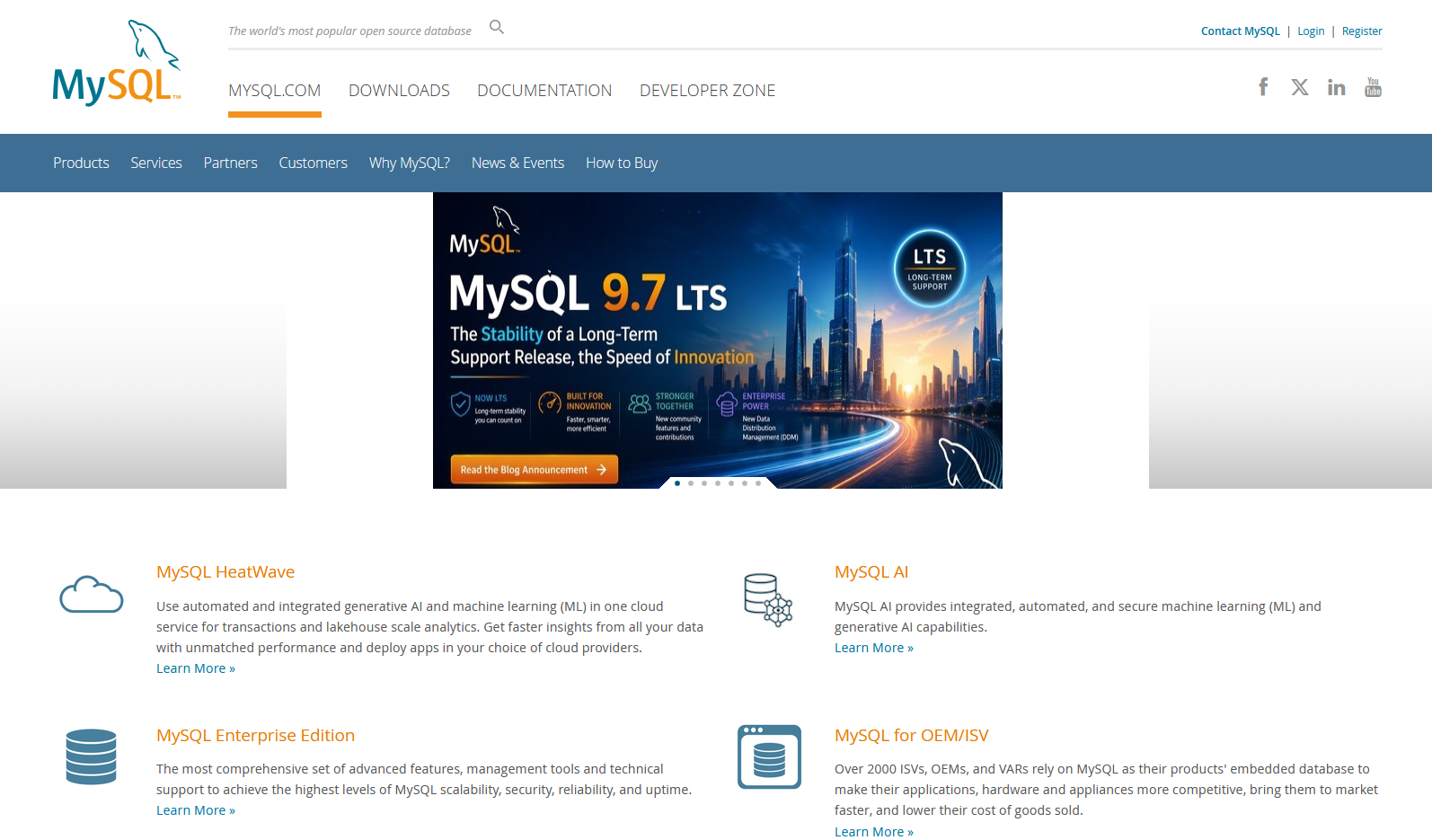Select the last carousel slide dot

click(x=758, y=483)
